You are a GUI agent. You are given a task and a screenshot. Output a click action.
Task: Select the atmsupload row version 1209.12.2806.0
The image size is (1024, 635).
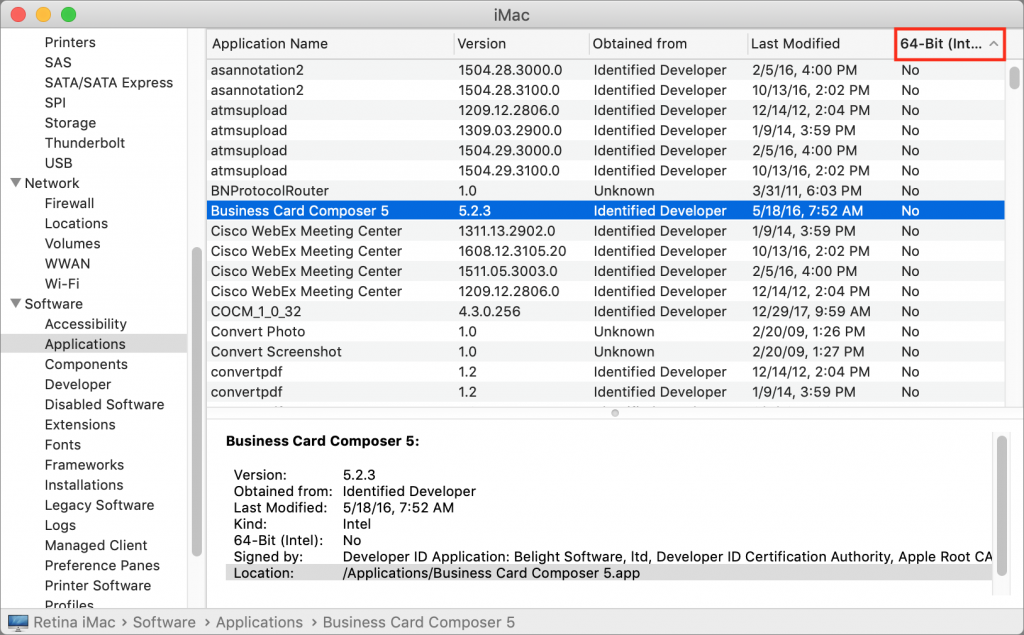pyautogui.click(x=605, y=110)
